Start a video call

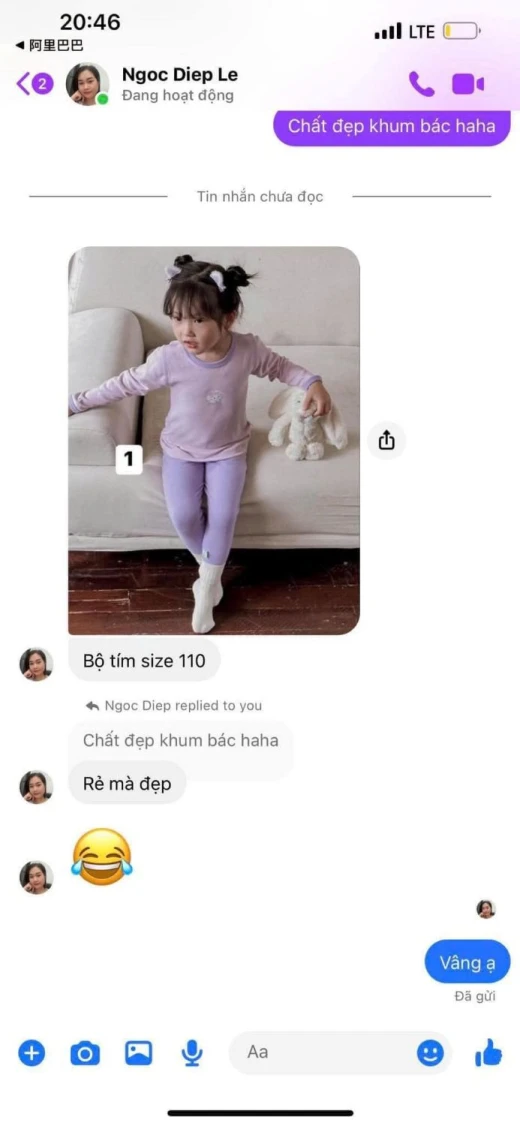click(x=468, y=84)
